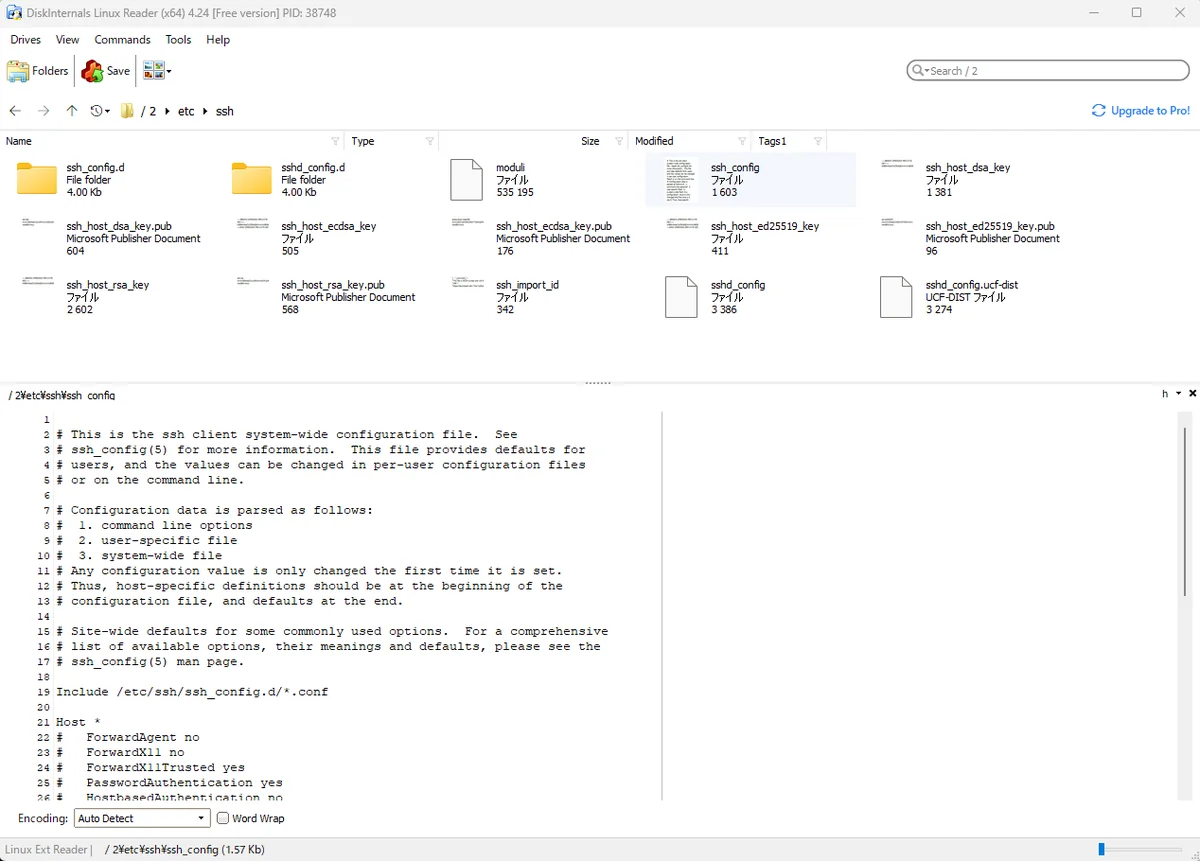Navigate up one folder level
Viewport: 1200px width, 861px height.
[72, 111]
